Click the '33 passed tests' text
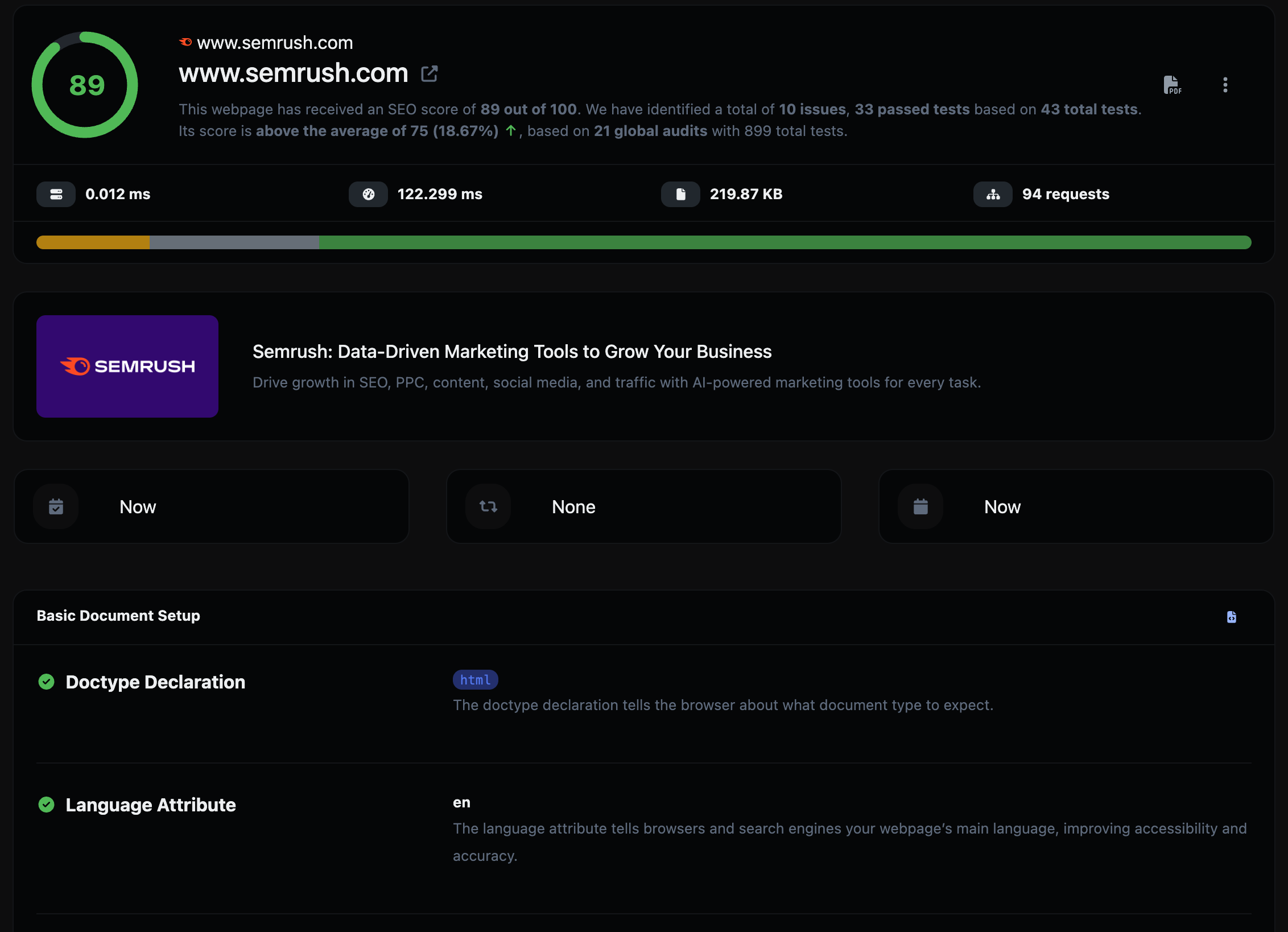The image size is (1288, 932). (x=912, y=109)
